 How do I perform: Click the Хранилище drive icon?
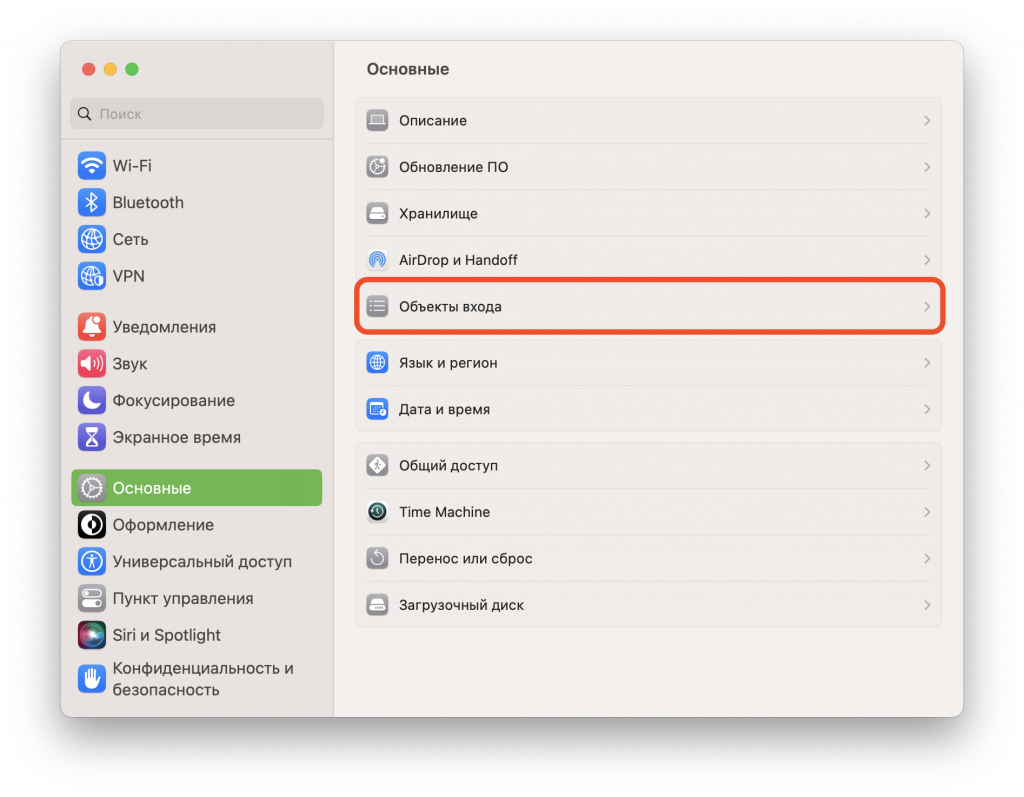pyautogui.click(x=377, y=214)
